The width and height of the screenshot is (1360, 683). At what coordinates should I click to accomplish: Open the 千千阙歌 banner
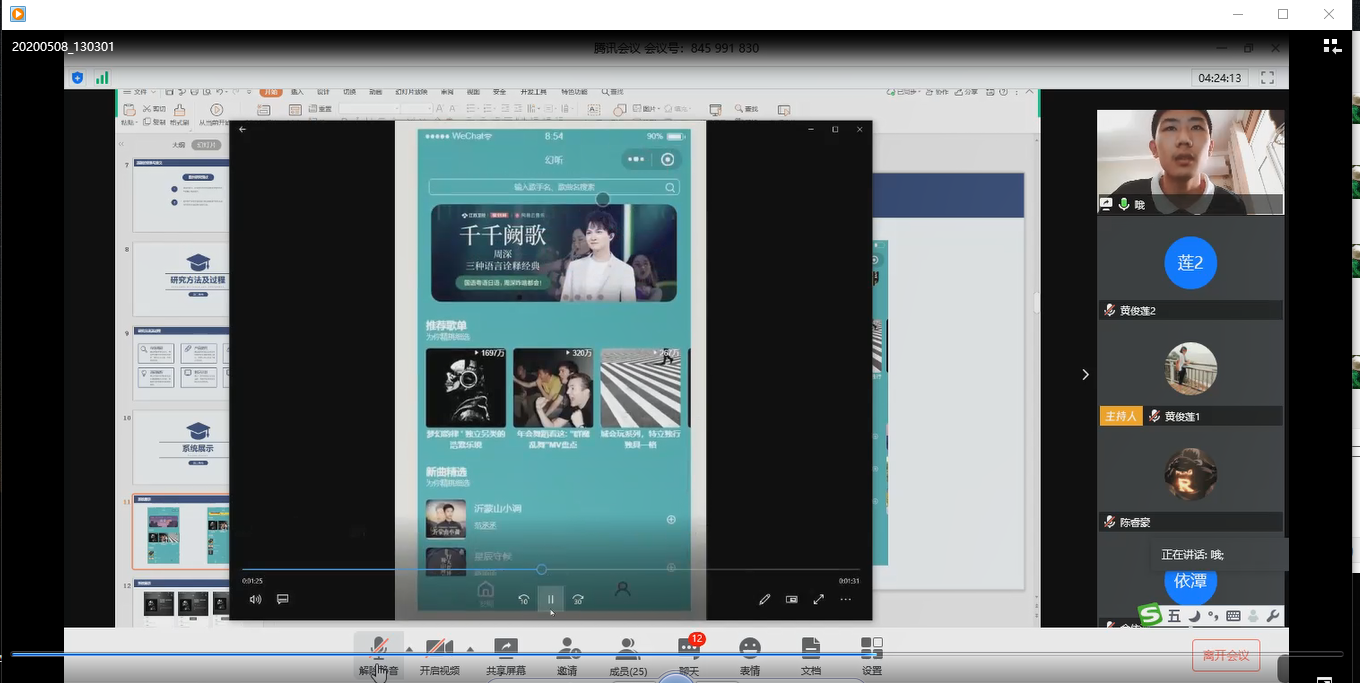click(554, 253)
